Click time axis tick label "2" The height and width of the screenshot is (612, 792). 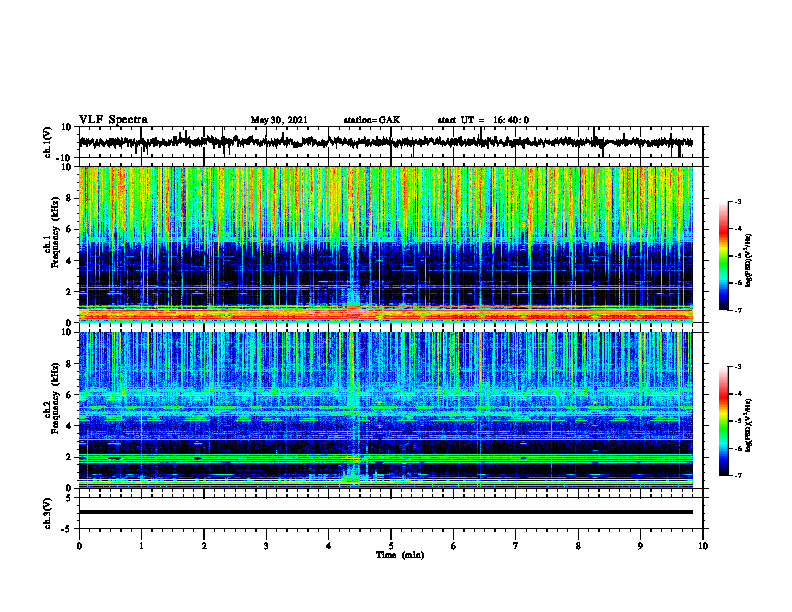(x=204, y=546)
